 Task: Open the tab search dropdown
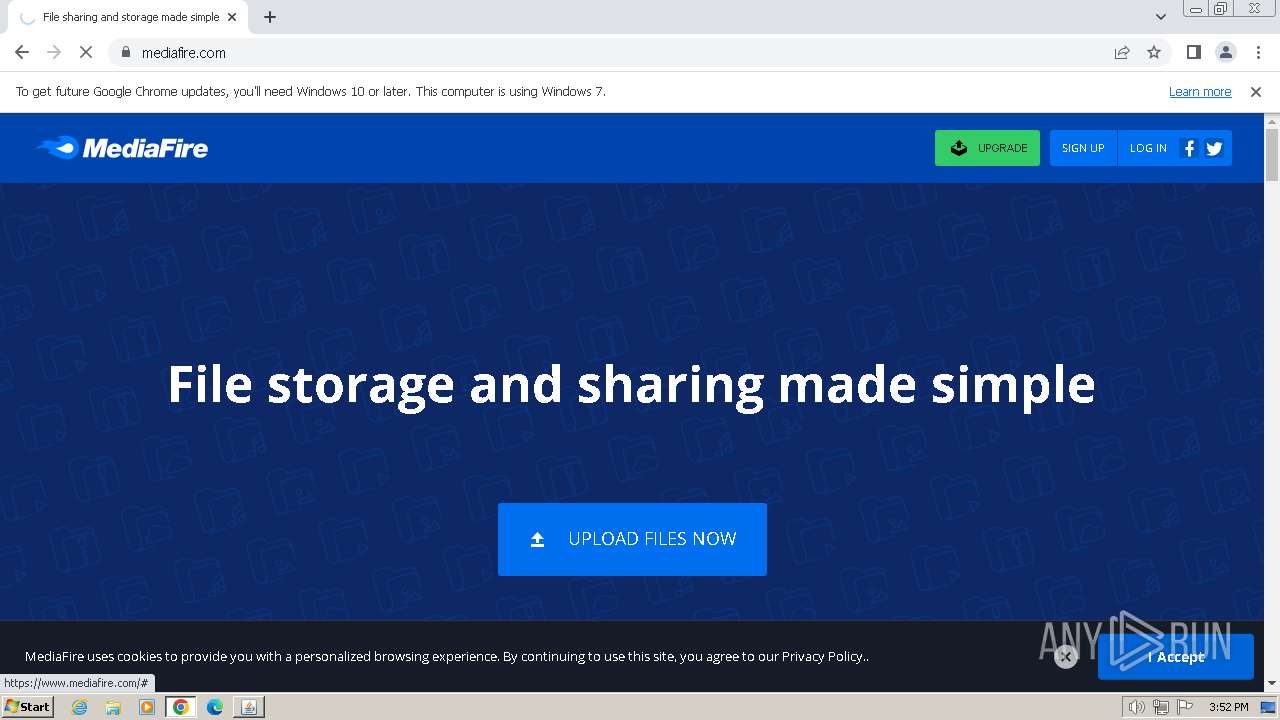coord(1161,17)
